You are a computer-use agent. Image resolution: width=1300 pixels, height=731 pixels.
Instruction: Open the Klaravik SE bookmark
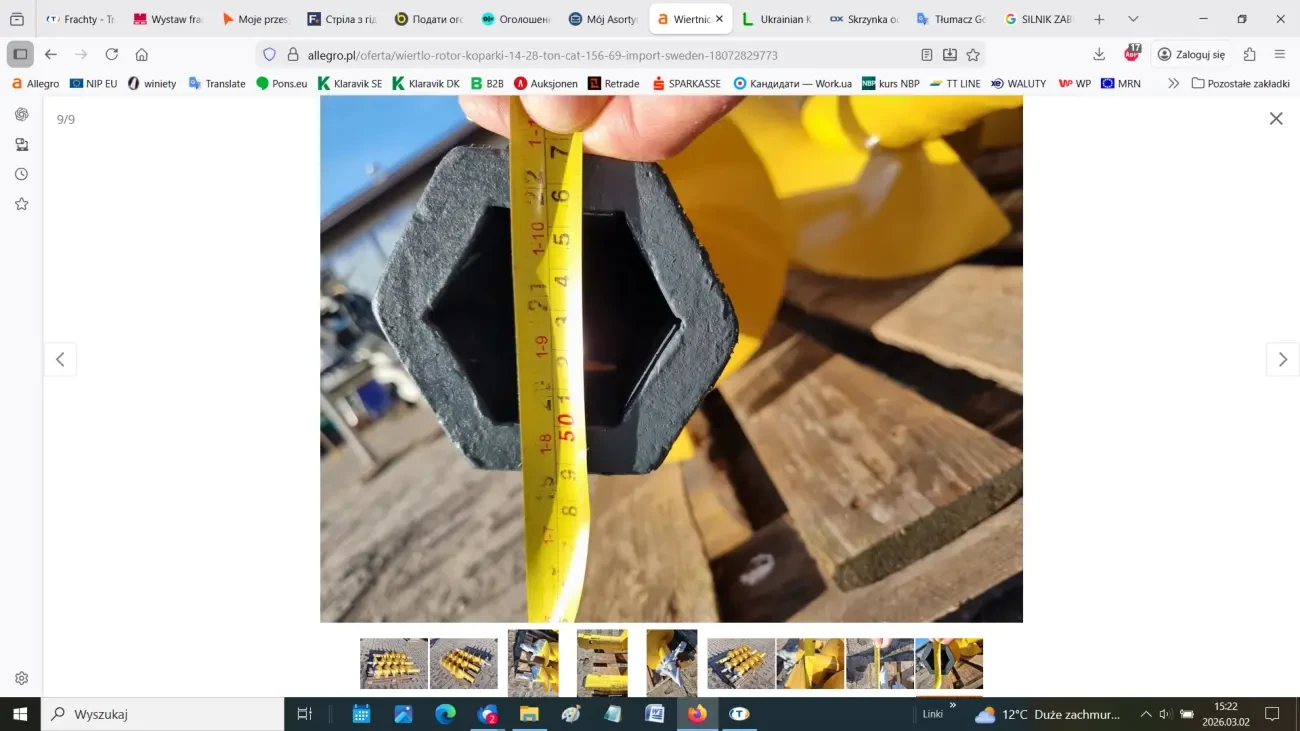[350, 84]
